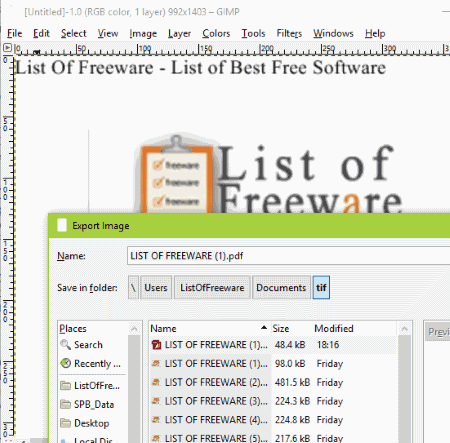Viewport: 450px width, 443px height.
Task: Click the root backslash path button
Action: pos(133,287)
